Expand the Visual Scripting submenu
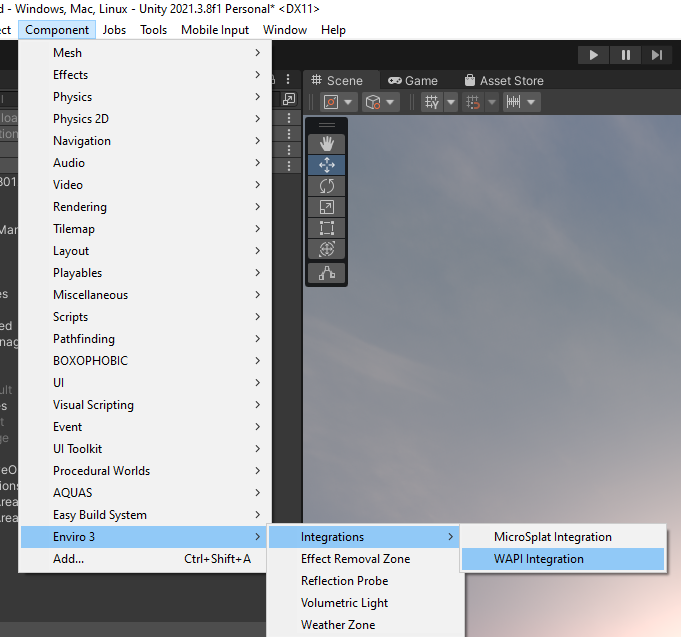 point(145,405)
